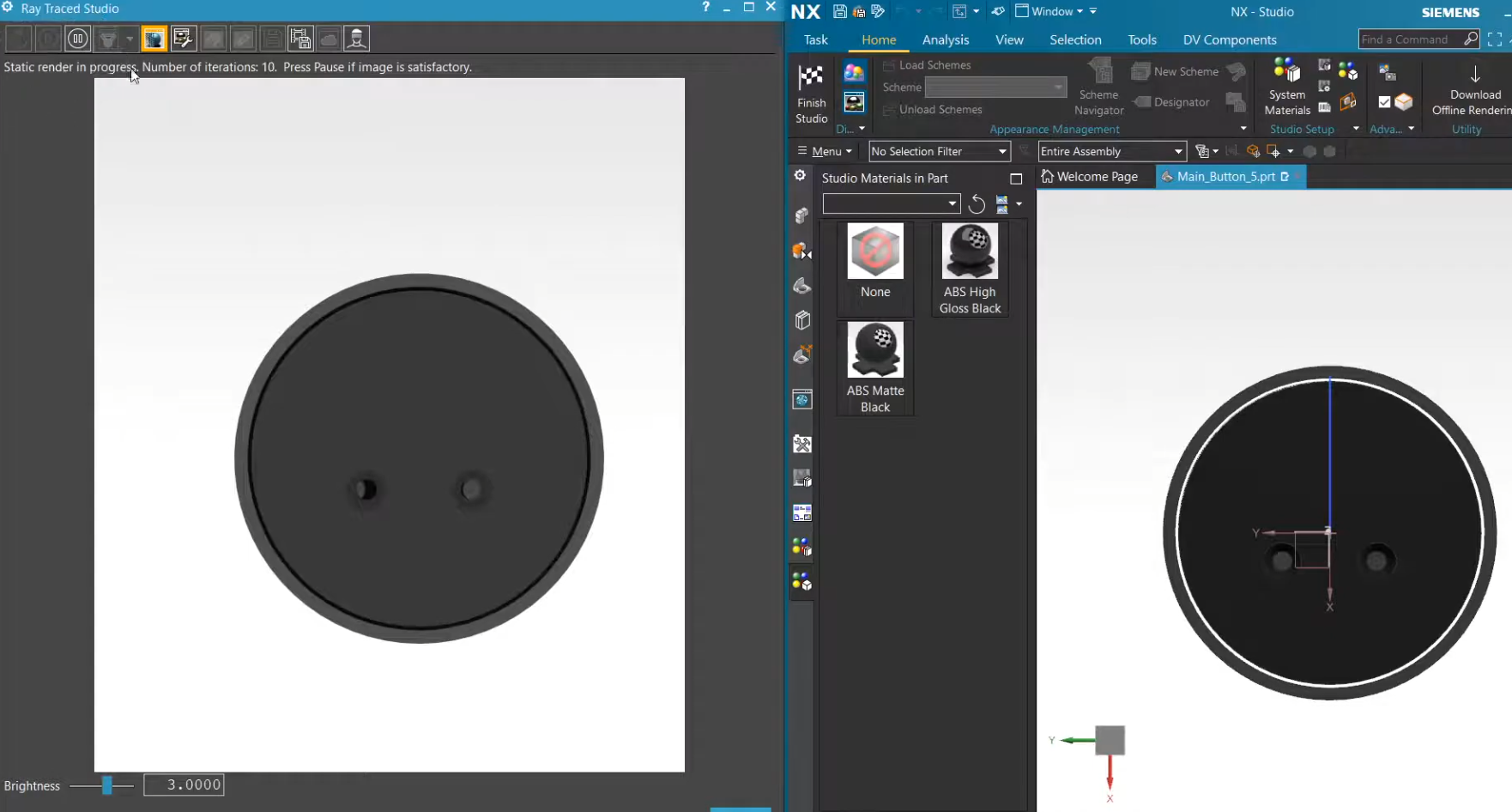This screenshot has height=812, width=1512.
Task: Switch to the Welcome Page tab
Action: [x=1090, y=177]
